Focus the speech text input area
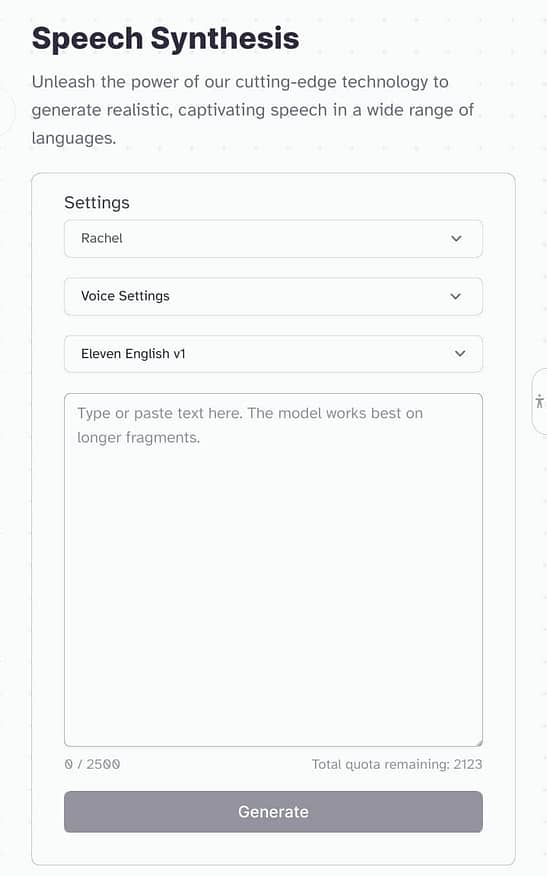Viewport: 547px width, 876px height. click(x=273, y=570)
